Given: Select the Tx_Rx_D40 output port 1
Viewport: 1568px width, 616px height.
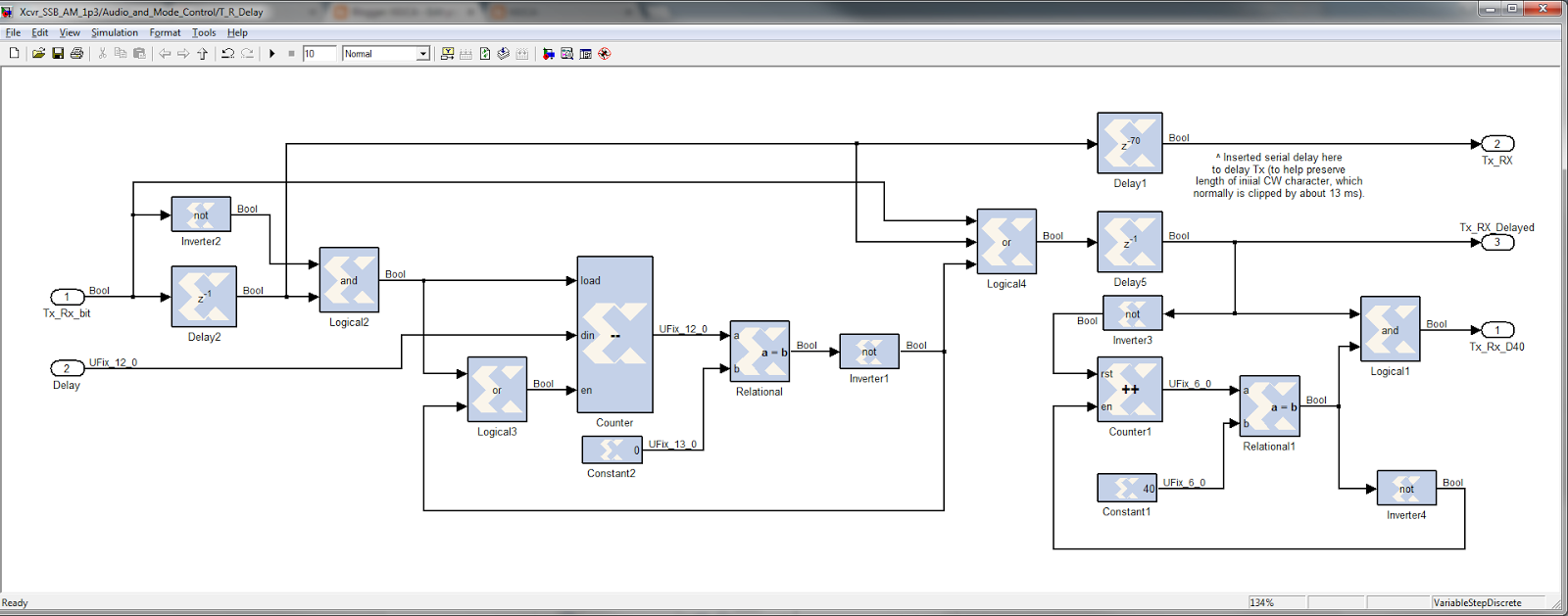Looking at the screenshot, I should [1497, 330].
